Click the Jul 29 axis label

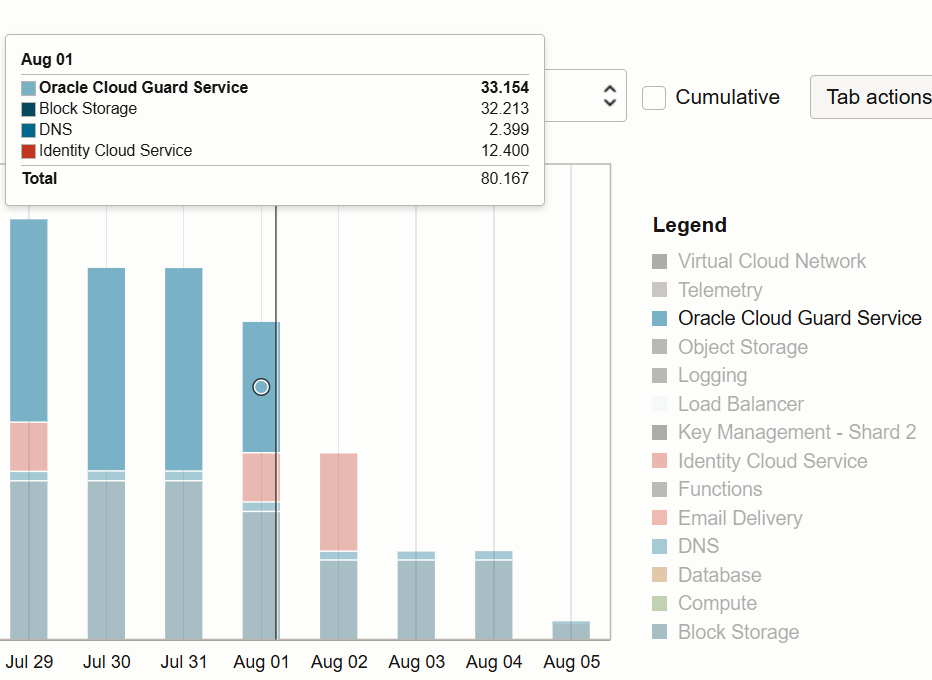[x=29, y=662]
